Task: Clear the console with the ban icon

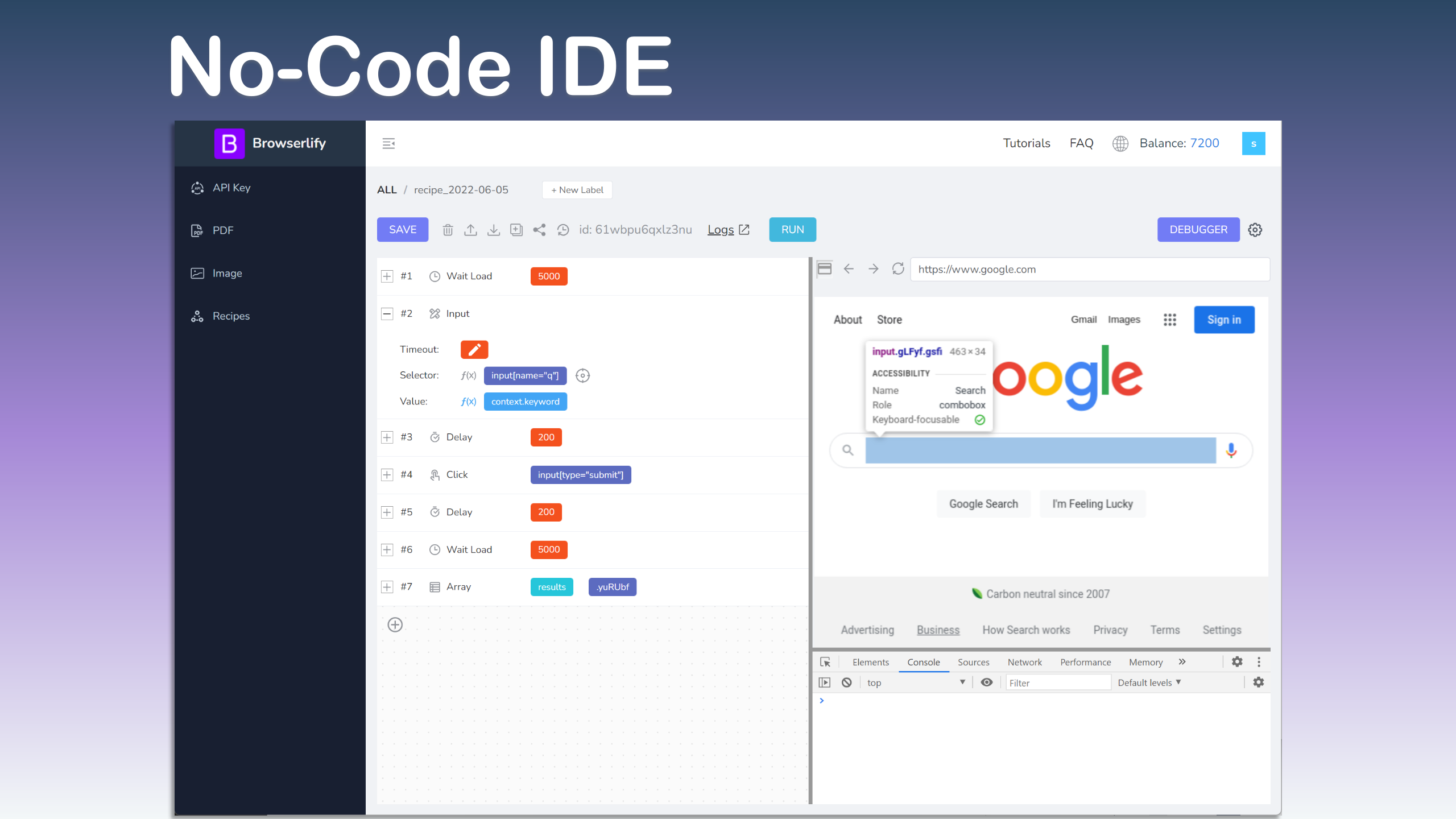Action: tap(846, 682)
